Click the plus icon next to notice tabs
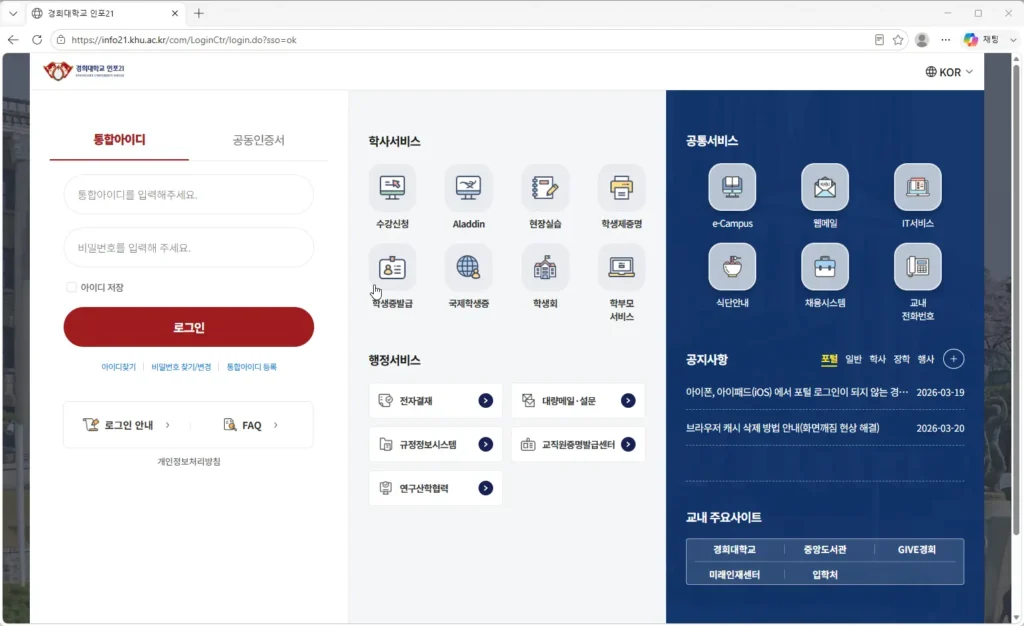The width and height of the screenshot is (1024, 626). coord(953,359)
